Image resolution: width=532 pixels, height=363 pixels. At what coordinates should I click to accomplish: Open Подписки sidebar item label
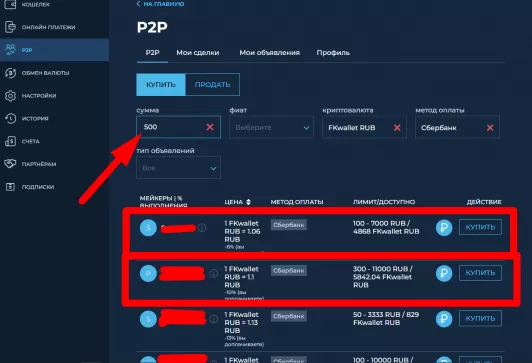tap(38, 187)
